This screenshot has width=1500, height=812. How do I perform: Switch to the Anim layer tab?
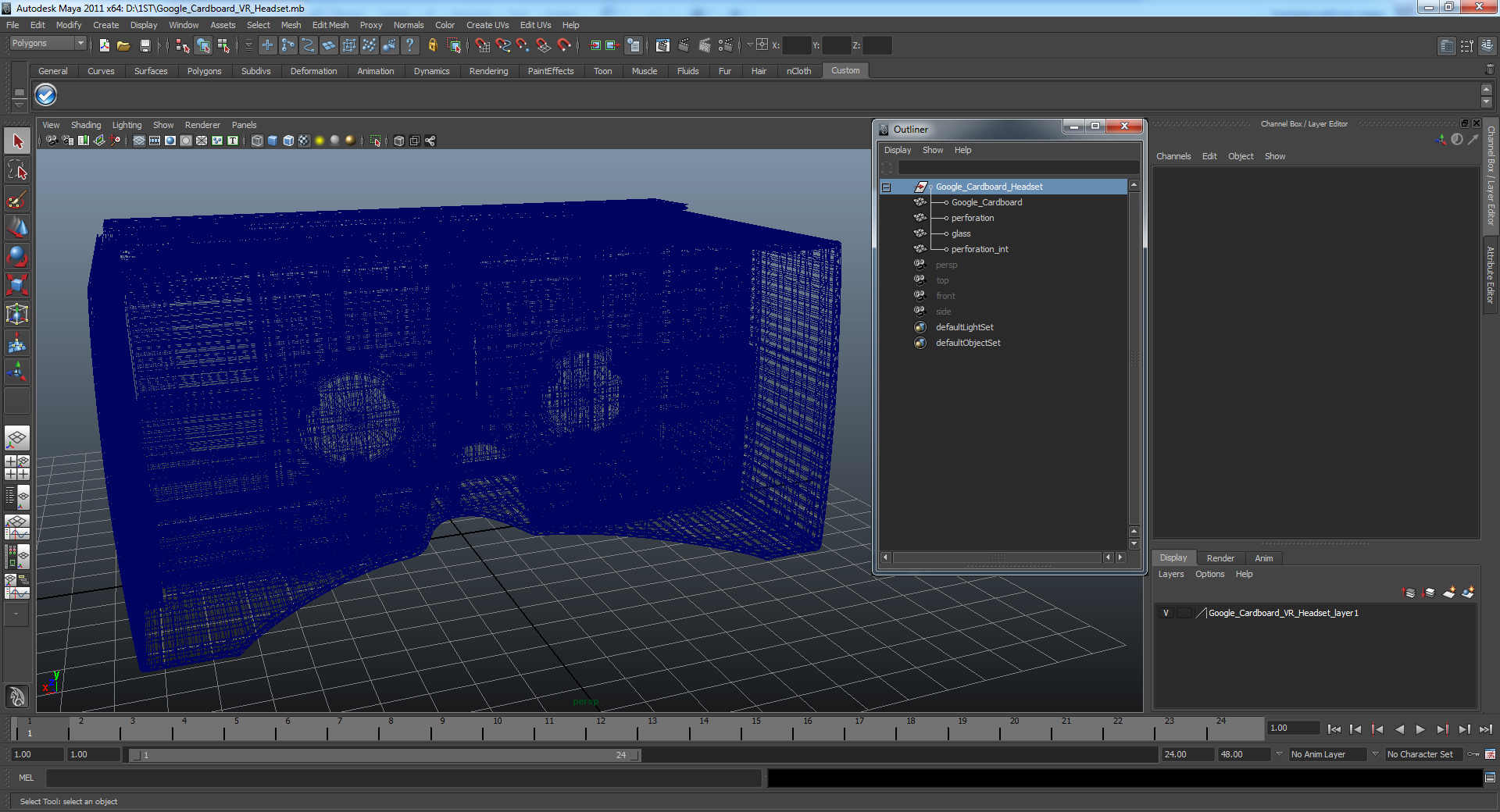click(x=1263, y=558)
